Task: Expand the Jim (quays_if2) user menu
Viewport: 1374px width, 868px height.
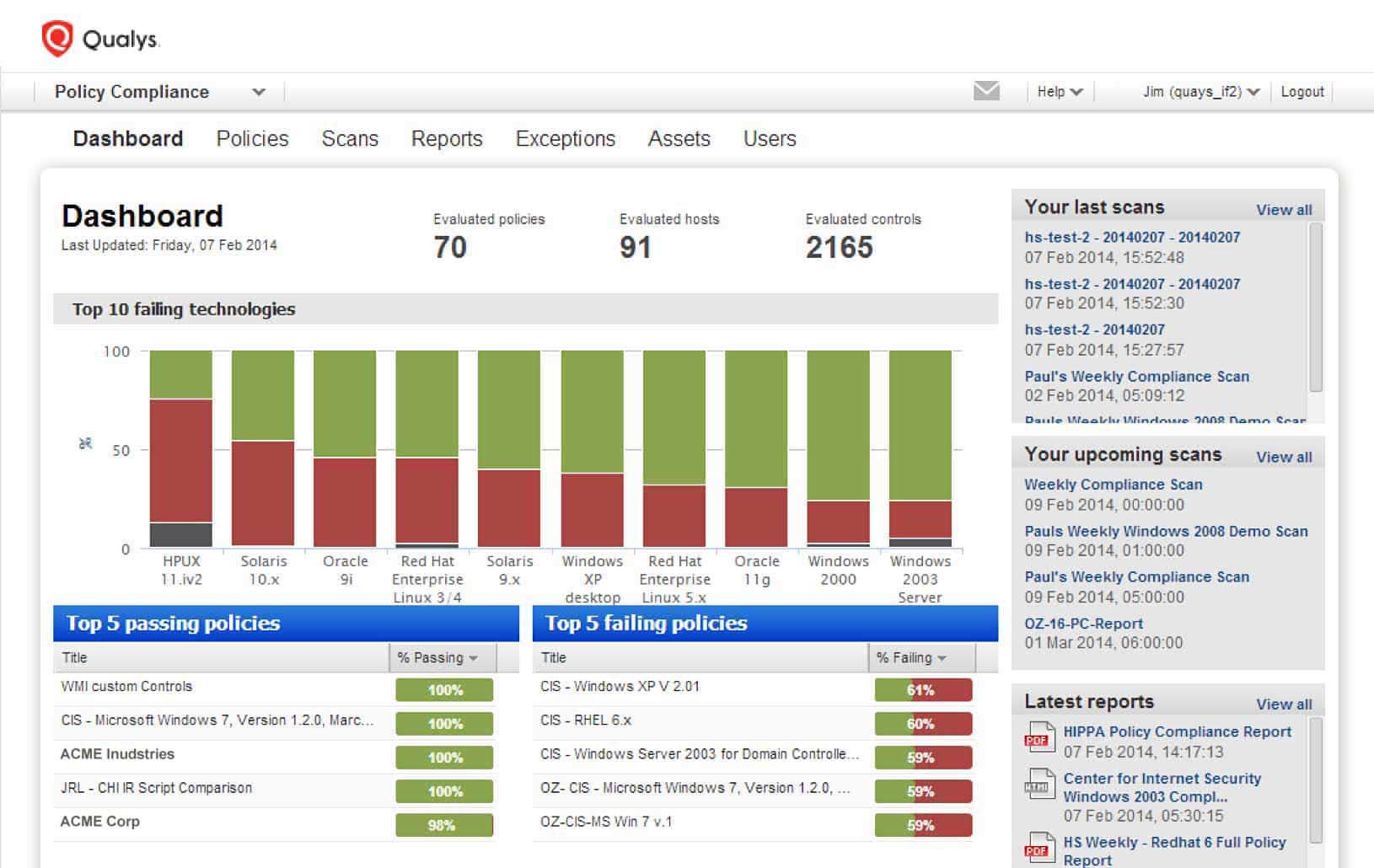Action: [x=1200, y=92]
